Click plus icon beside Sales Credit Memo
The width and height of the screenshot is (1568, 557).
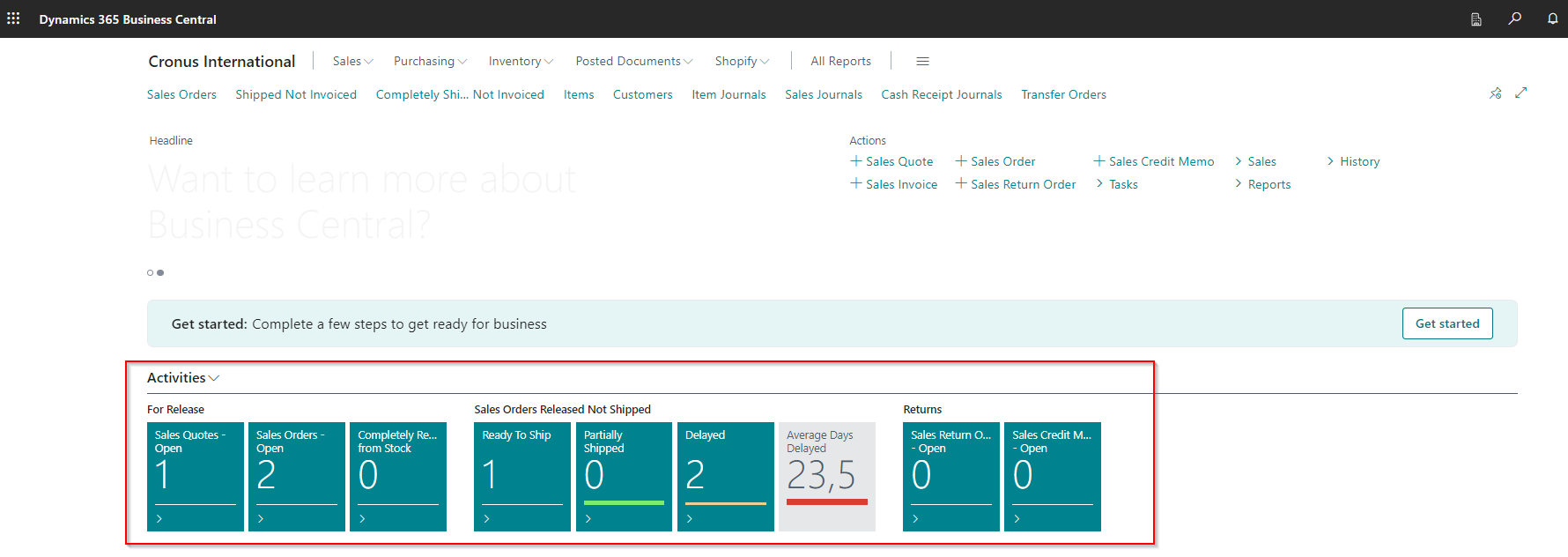click(1098, 161)
